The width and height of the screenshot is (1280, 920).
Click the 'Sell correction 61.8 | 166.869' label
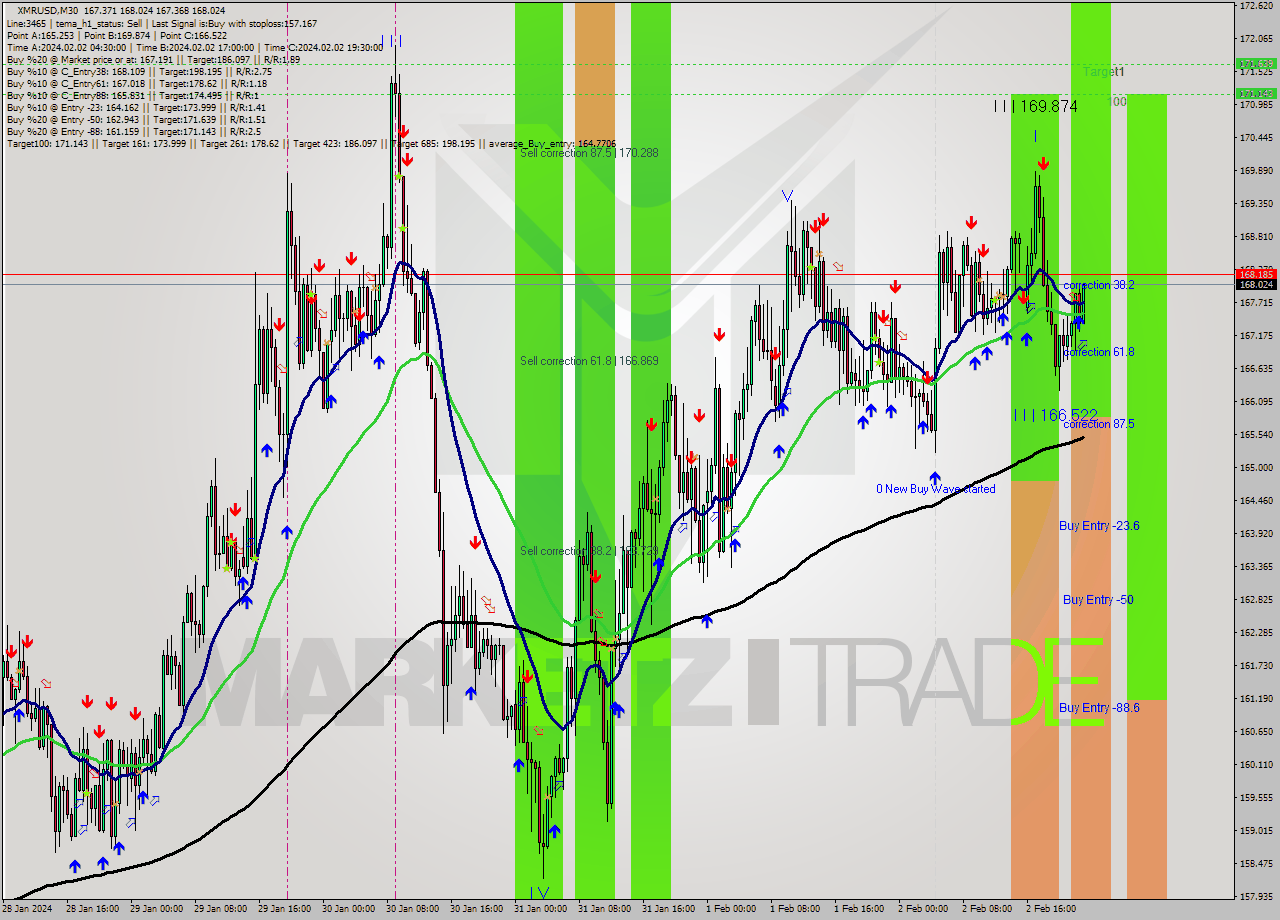[x=589, y=360]
